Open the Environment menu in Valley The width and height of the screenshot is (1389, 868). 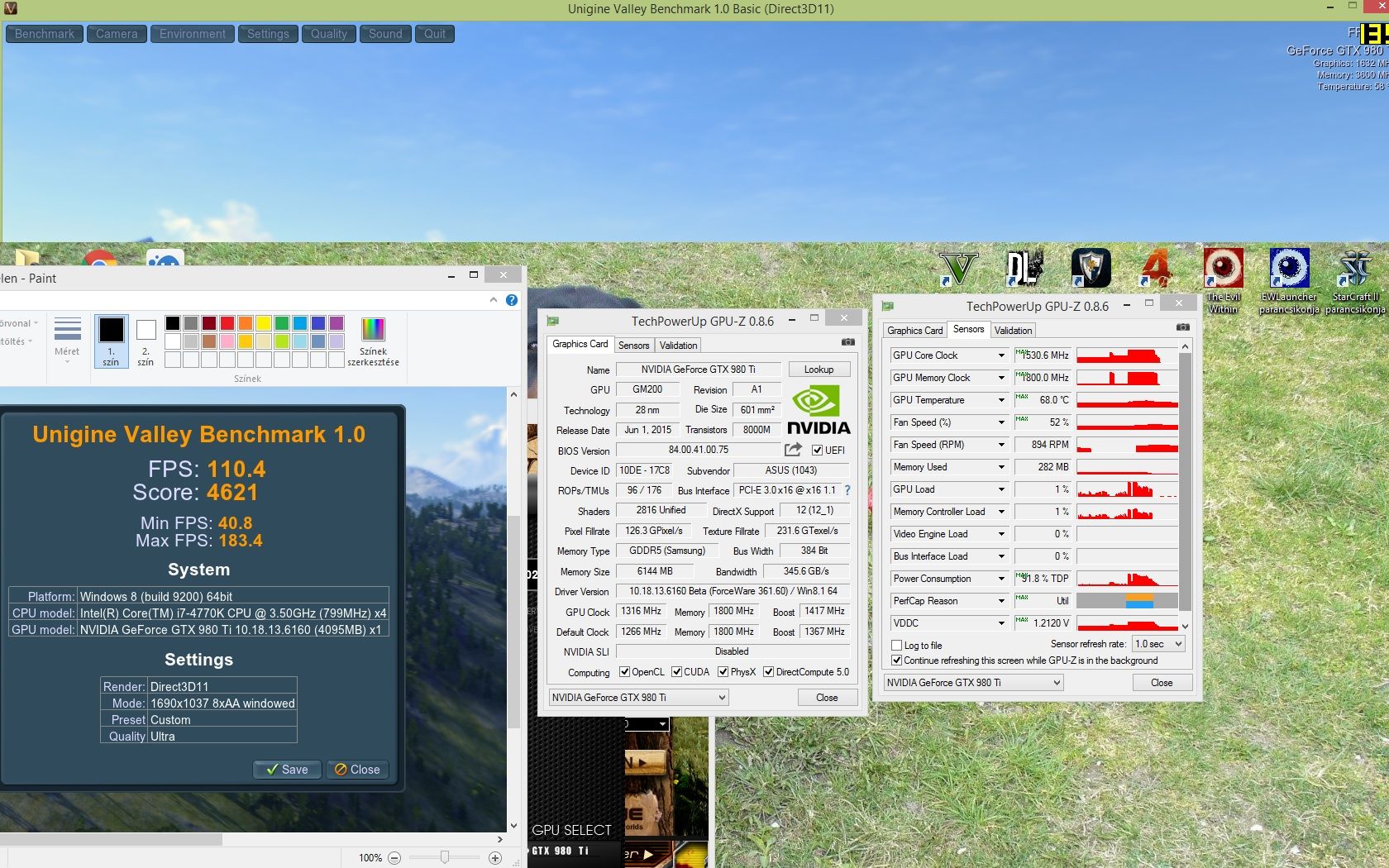point(193,34)
